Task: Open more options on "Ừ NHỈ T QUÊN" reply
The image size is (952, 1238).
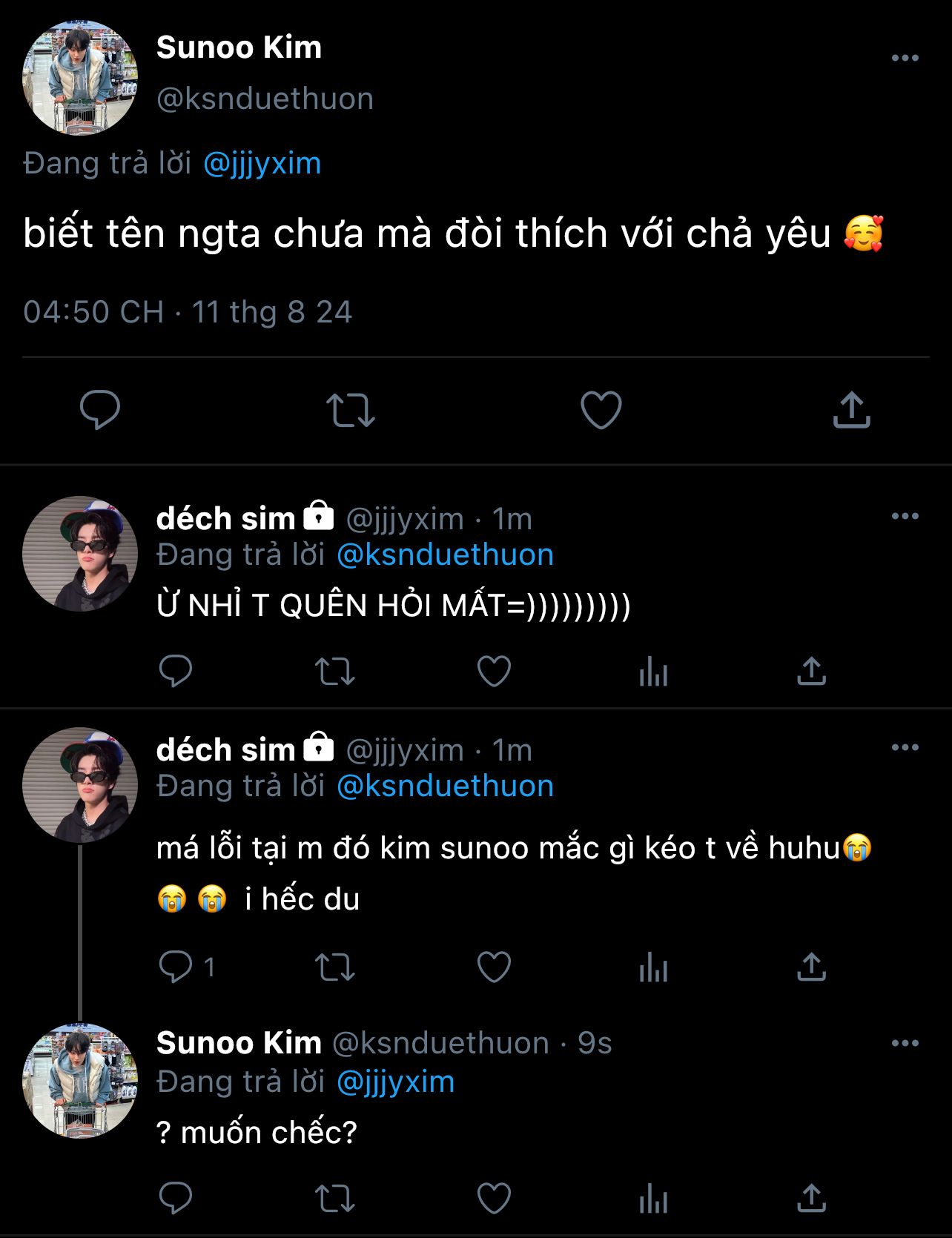Action: pos(905,516)
